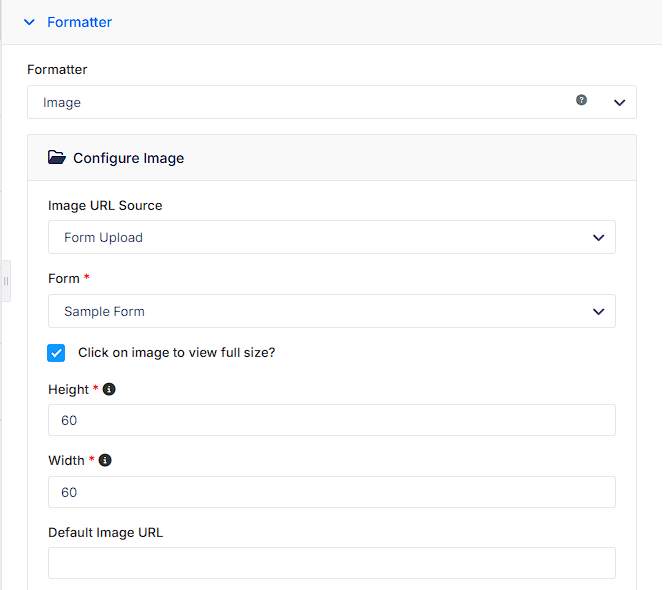Click the panel splitter handle on left edge
664x590 pixels.
(x=6, y=281)
